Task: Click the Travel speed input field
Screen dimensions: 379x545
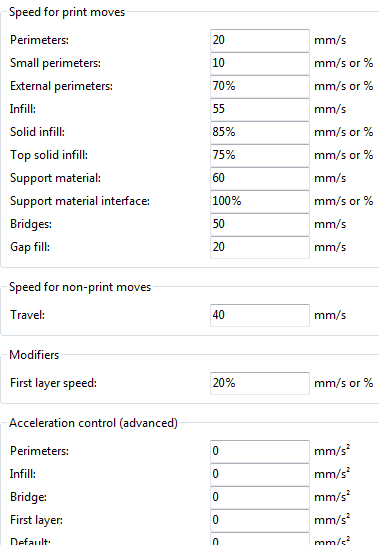Action: pos(260,315)
